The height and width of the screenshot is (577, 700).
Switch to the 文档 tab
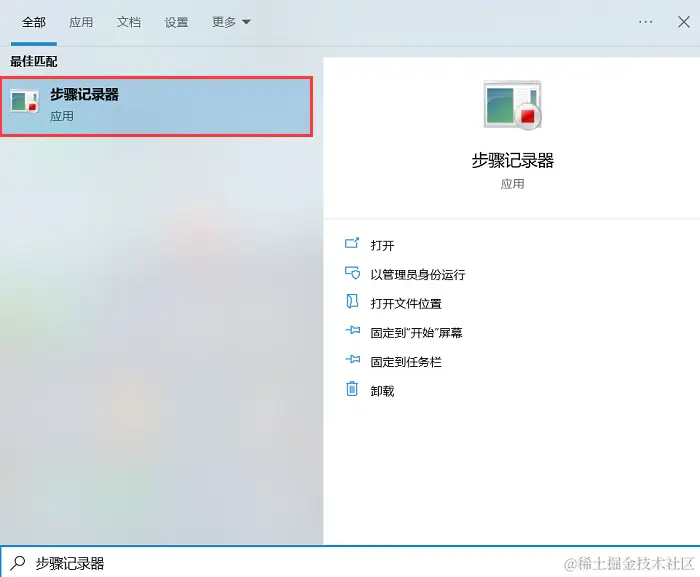(x=129, y=22)
